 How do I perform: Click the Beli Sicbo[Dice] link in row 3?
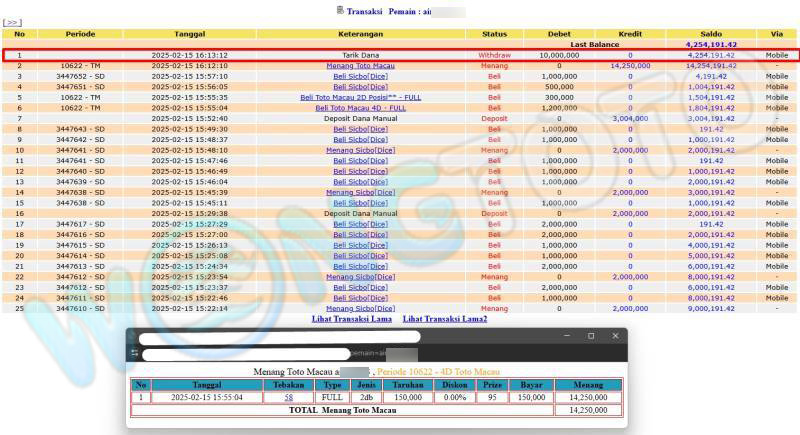click(360, 76)
